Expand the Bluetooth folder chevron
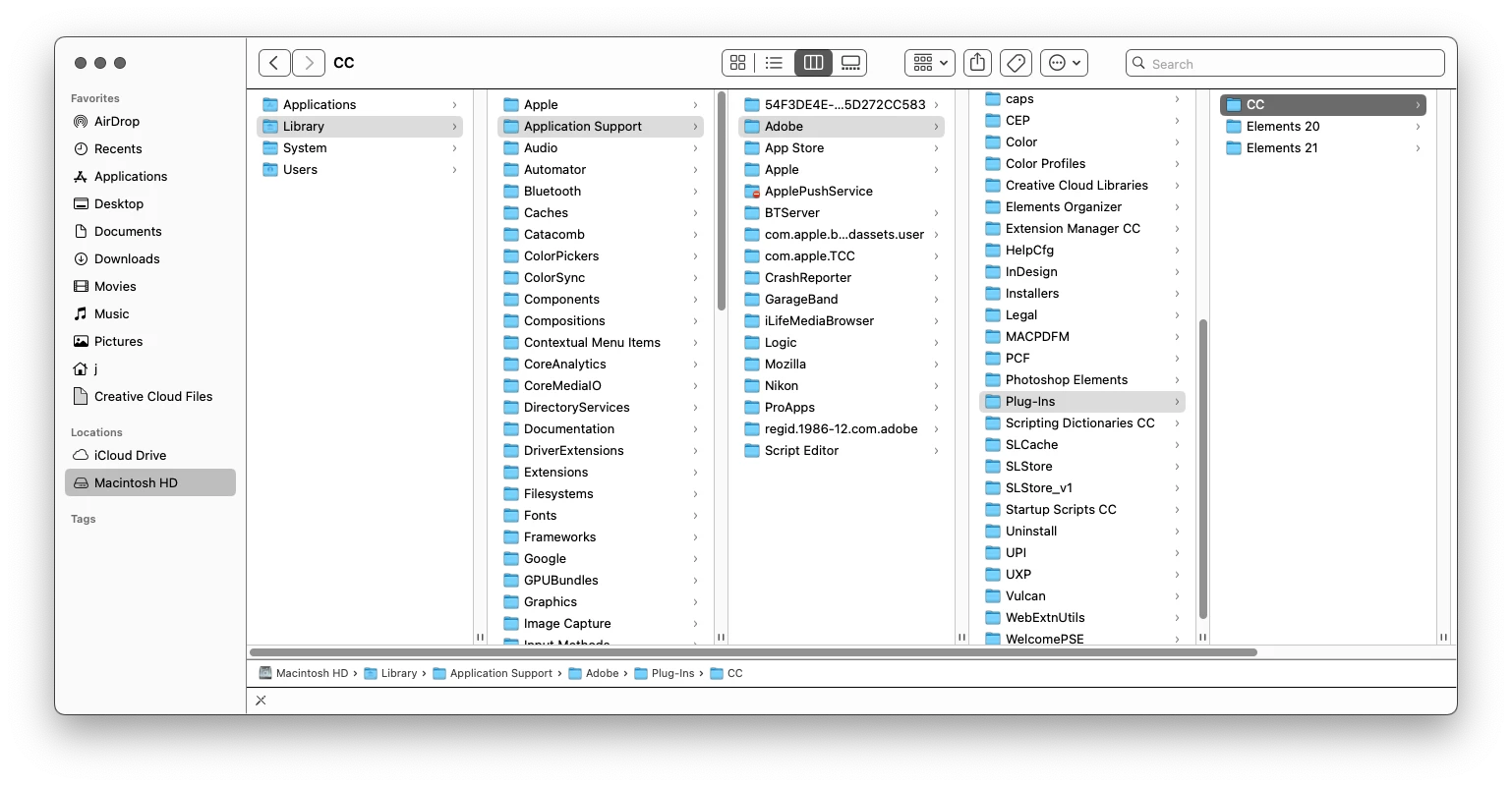1512x787 pixels. click(x=695, y=192)
